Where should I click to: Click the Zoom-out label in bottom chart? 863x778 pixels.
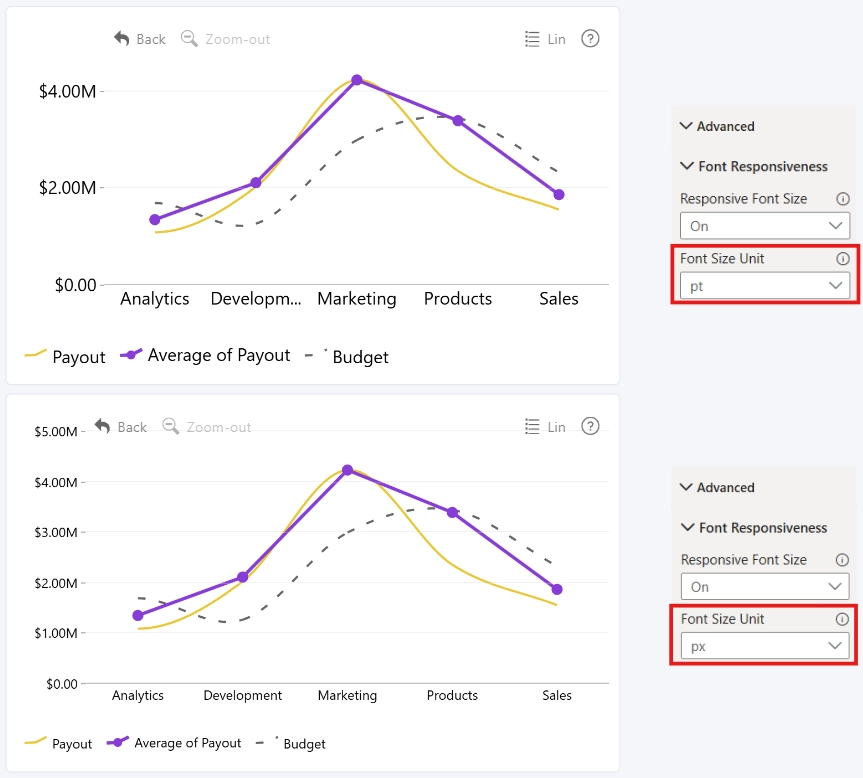[219, 427]
